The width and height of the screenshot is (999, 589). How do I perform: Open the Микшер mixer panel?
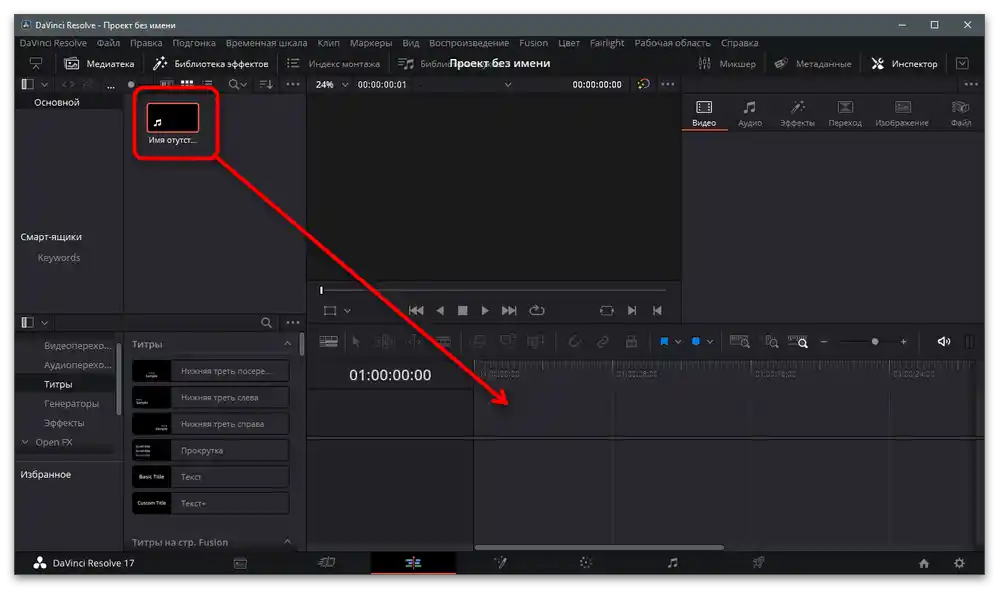pos(726,64)
